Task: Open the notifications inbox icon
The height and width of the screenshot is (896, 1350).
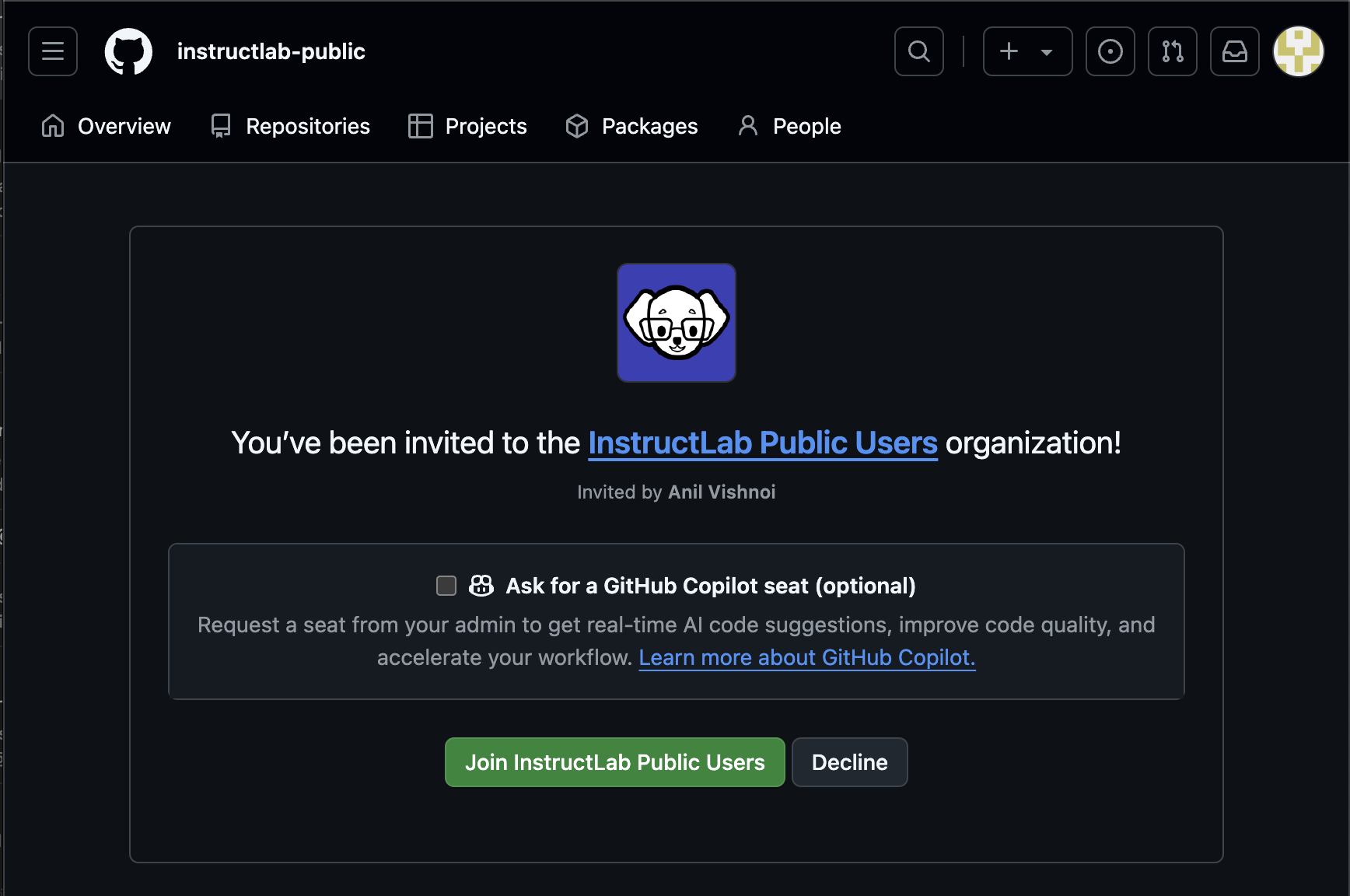Action: click(1234, 51)
